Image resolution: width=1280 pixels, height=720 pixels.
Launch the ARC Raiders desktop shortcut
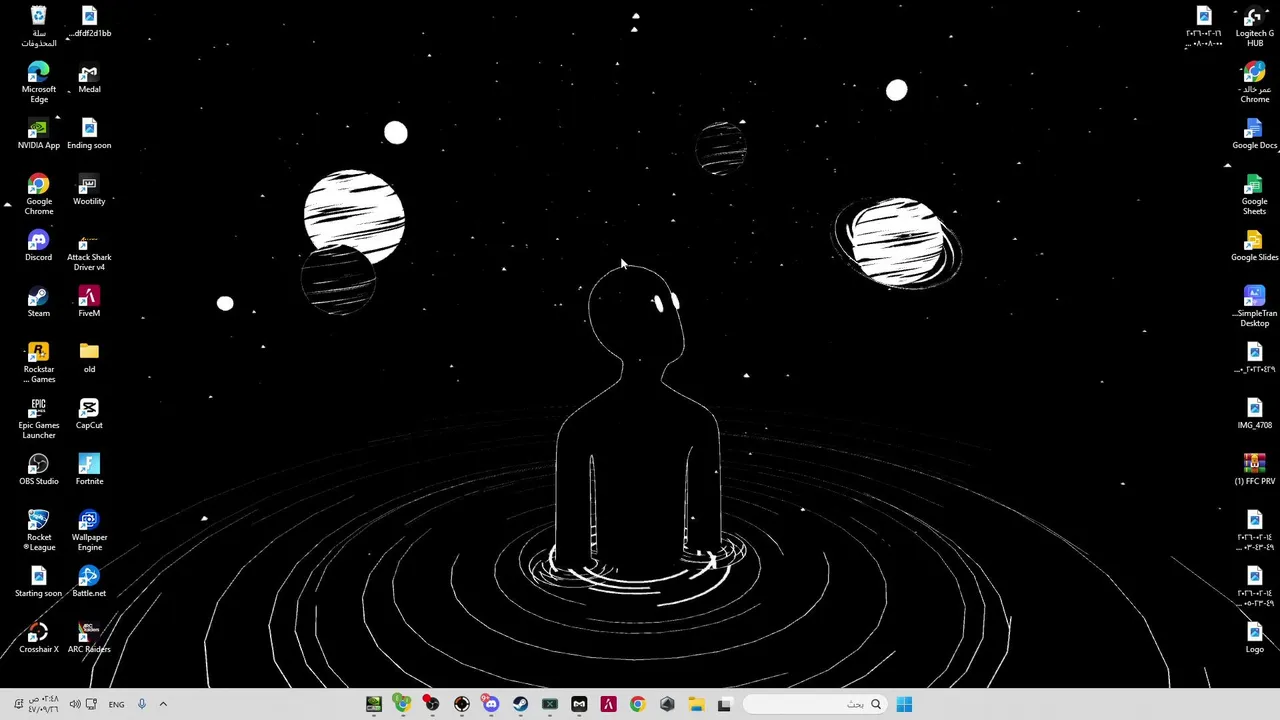[x=89, y=638]
